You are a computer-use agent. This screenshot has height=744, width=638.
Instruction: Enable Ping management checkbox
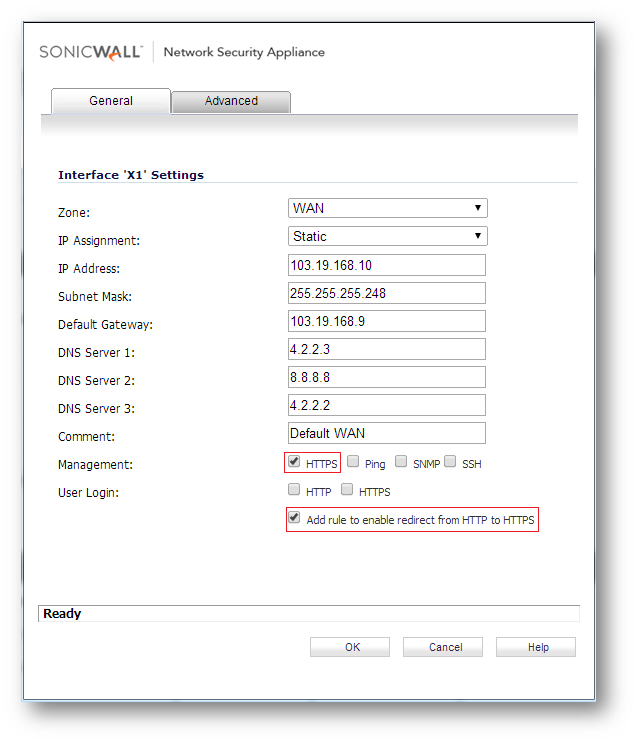[x=354, y=462]
